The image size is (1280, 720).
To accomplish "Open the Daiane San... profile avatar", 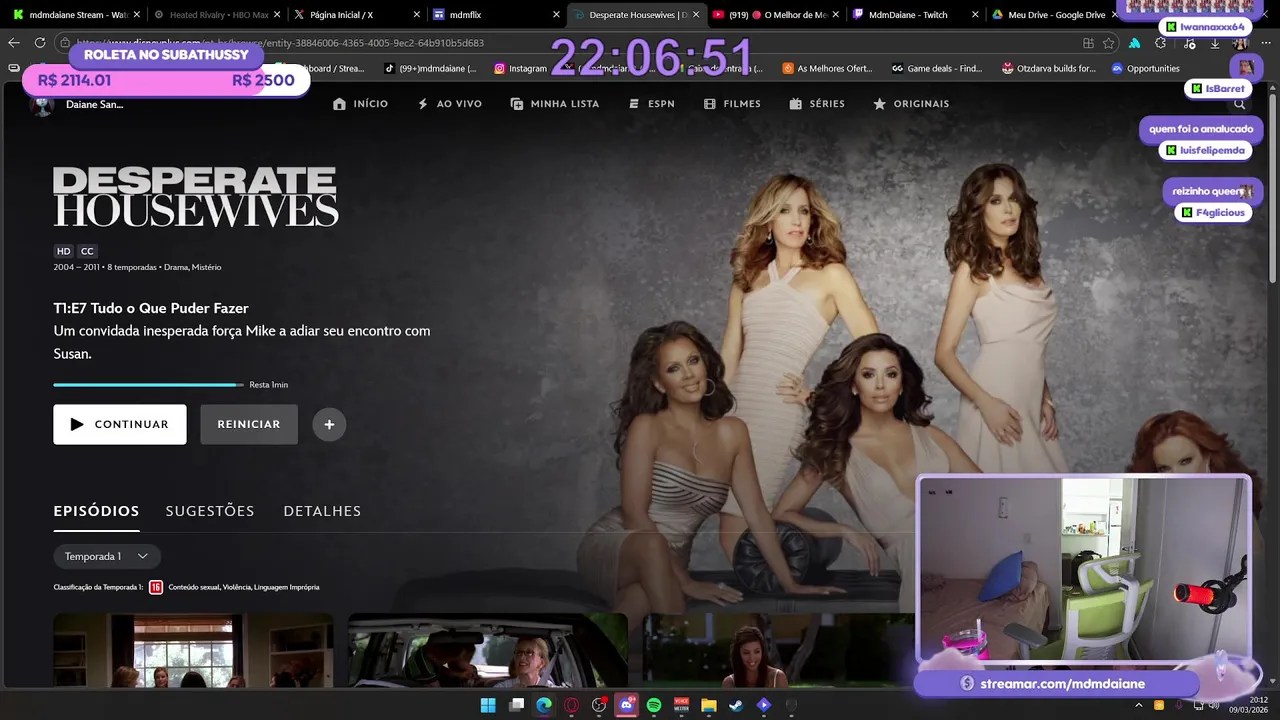I will coord(42,105).
